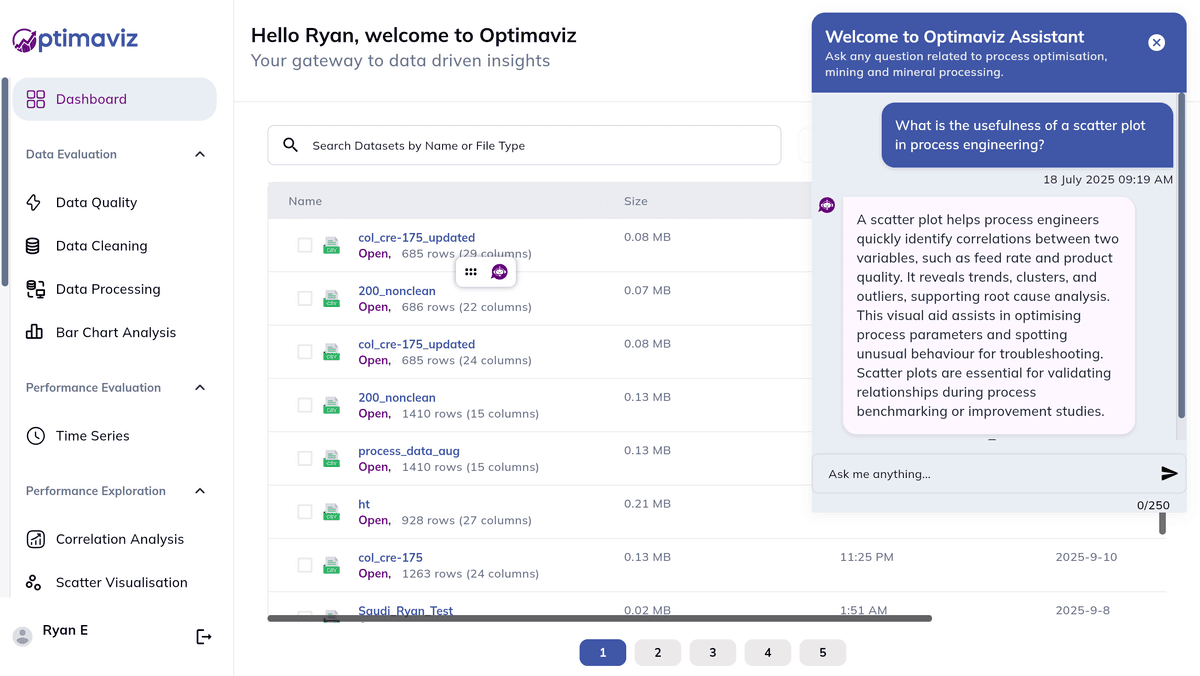The image size is (1200, 676).
Task: Click the Time Series clock icon
Action: (x=35, y=436)
